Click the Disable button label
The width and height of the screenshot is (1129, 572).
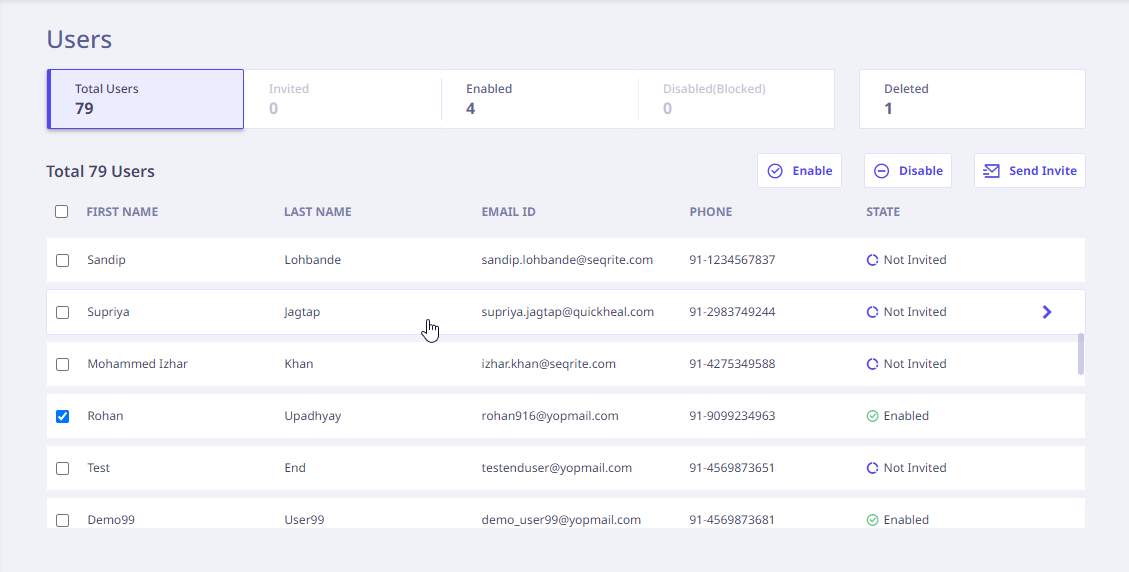pos(920,171)
